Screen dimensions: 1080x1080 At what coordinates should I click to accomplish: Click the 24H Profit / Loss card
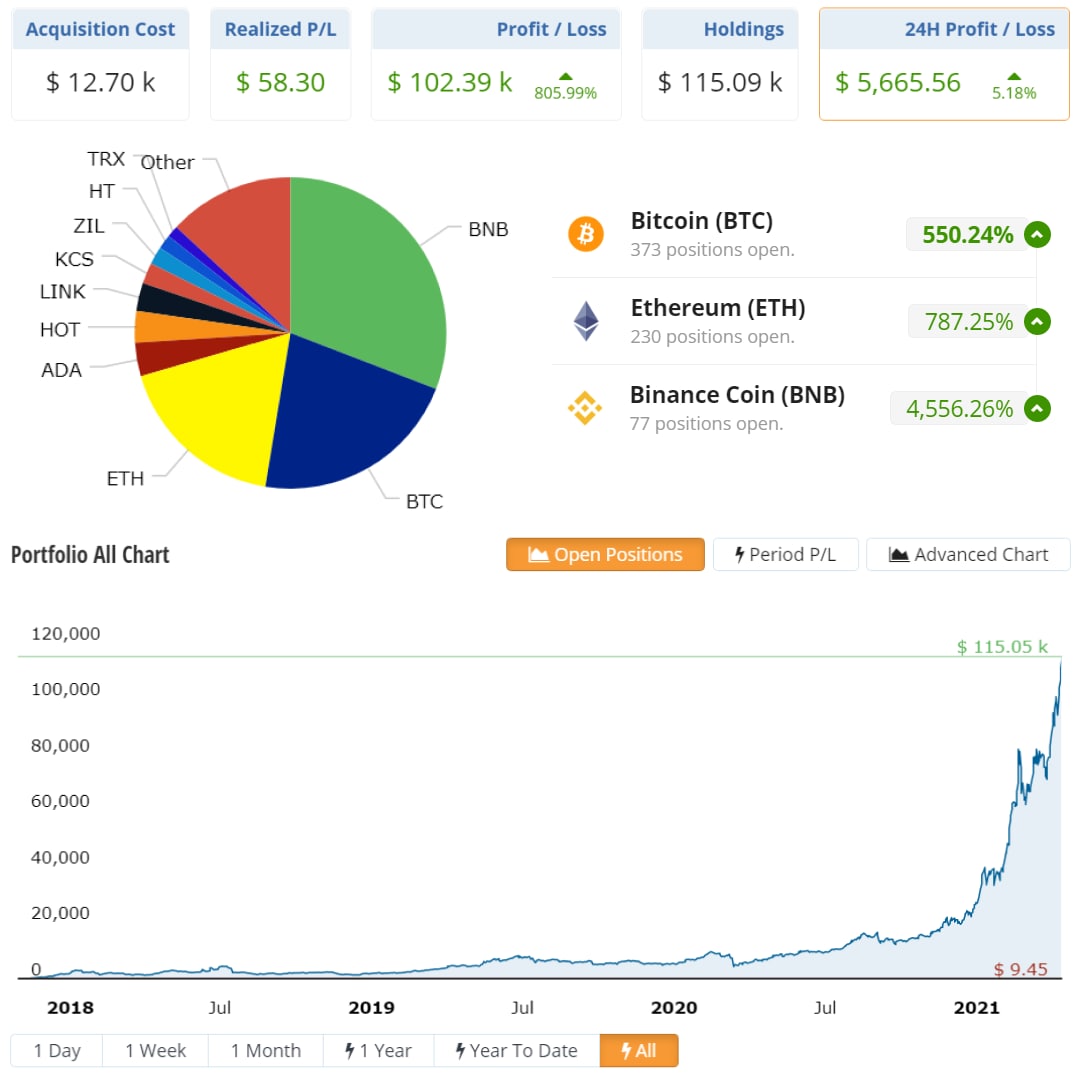pos(944,64)
